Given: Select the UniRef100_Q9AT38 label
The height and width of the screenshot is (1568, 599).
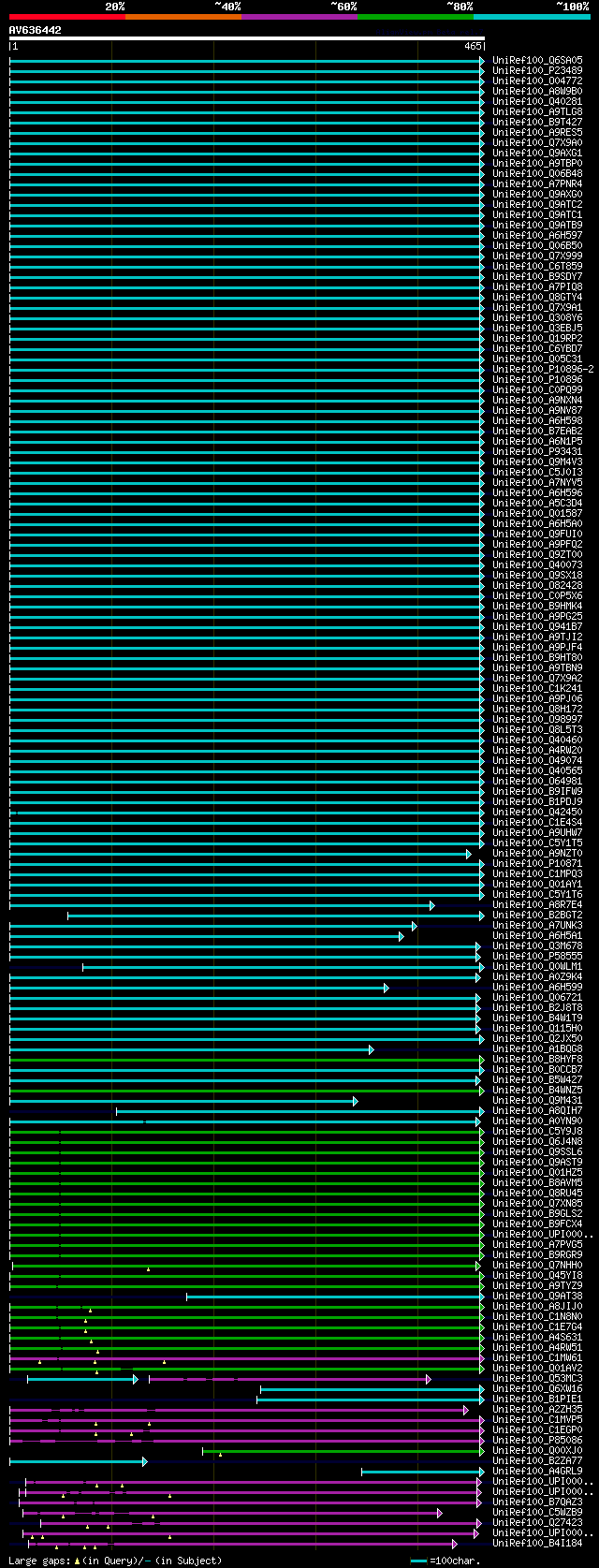Looking at the screenshot, I should pos(537,1296).
